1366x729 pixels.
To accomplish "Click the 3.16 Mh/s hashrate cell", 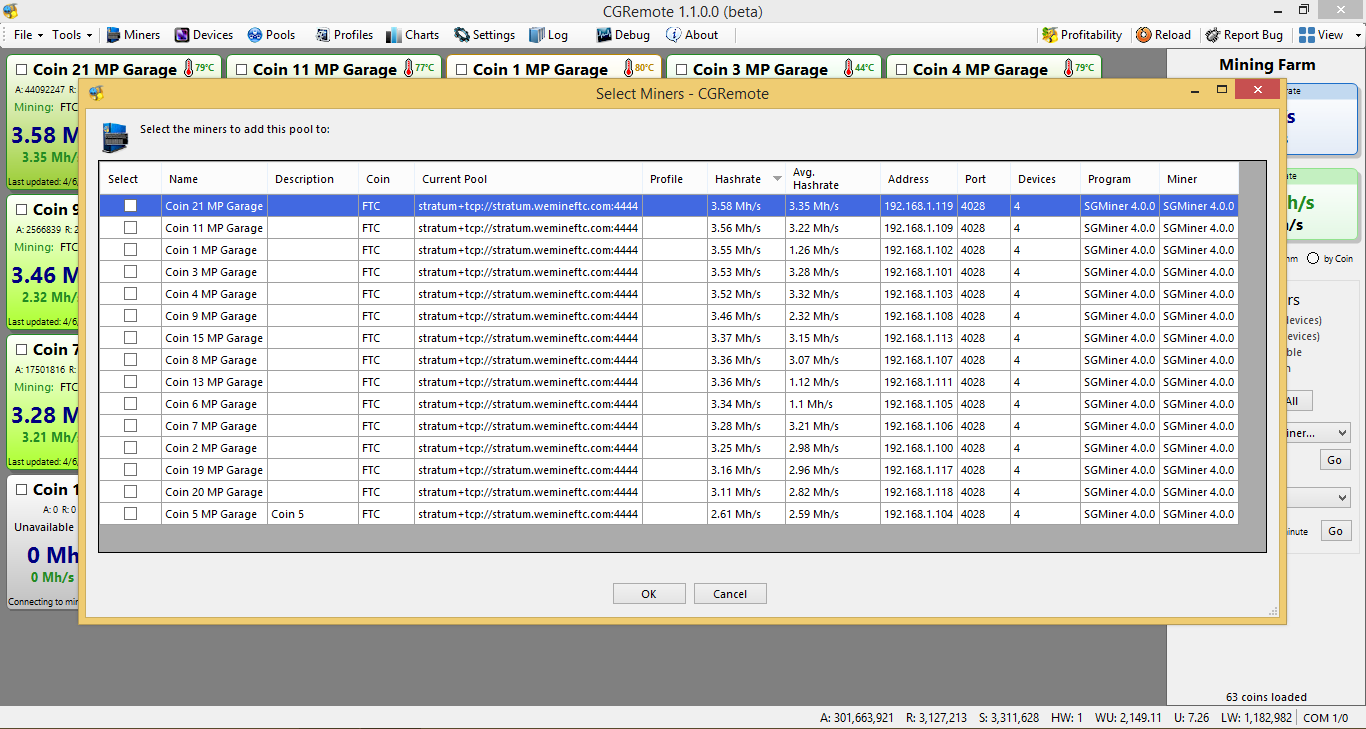I will [x=746, y=470].
